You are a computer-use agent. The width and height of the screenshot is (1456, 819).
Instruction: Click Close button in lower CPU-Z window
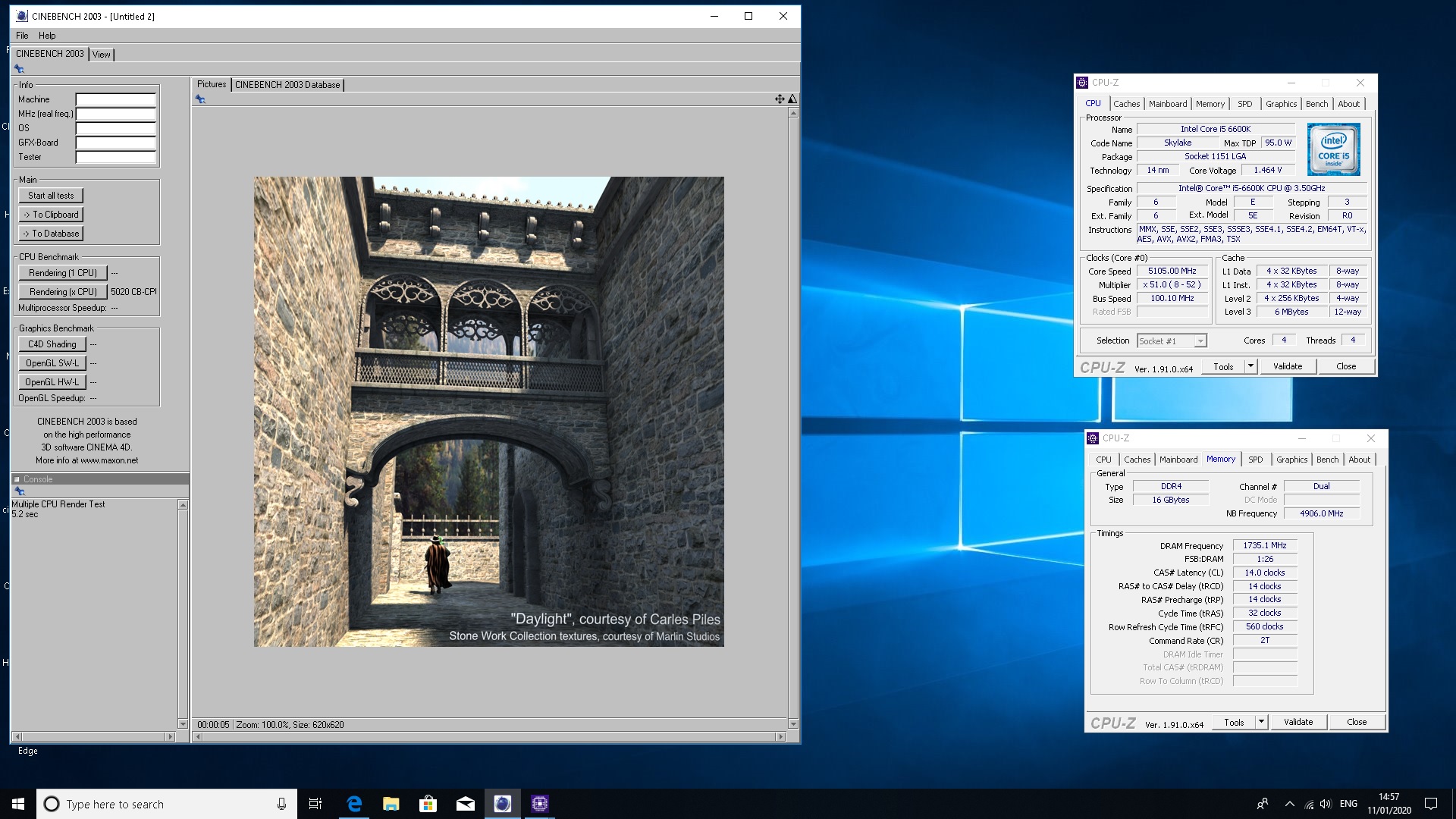tap(1357, 722)
